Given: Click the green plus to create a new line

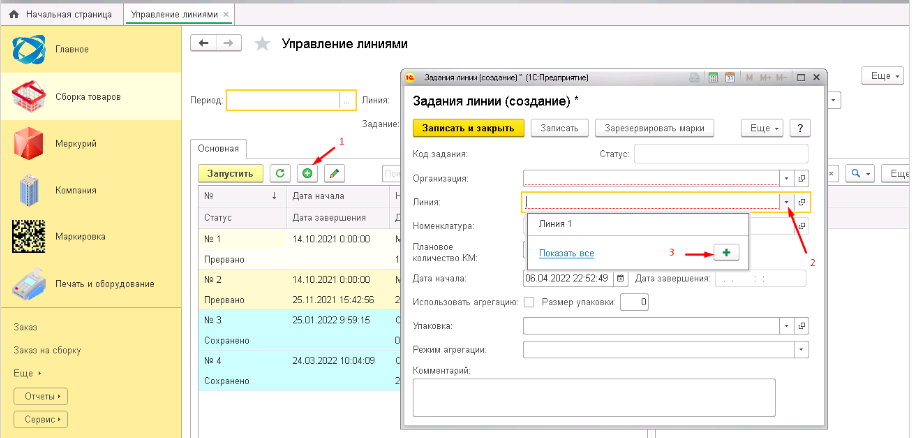Looking at the screenshot, I should [726, 253].
